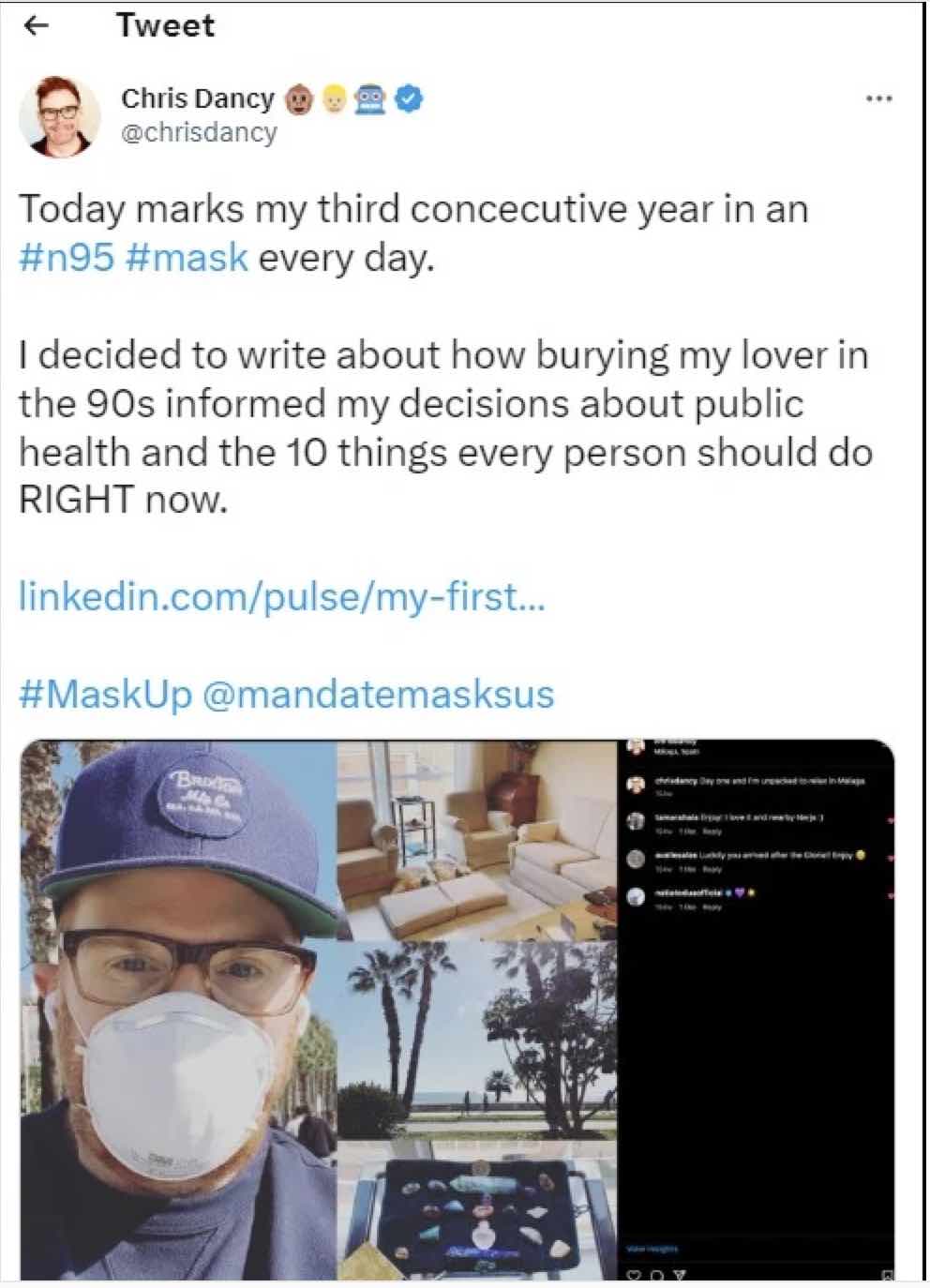Follow the linkedin.com/pulse article link
The height and width of the screenshot is (1288, 930).
[x=281, y=596]
